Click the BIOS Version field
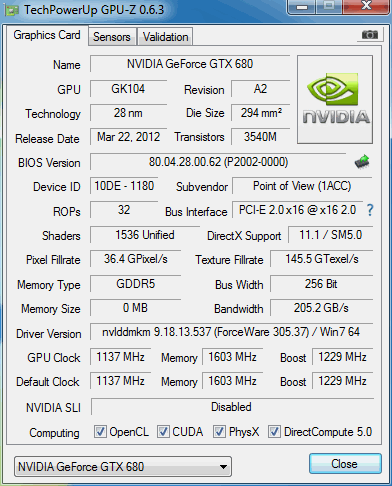 click(218, 162)
